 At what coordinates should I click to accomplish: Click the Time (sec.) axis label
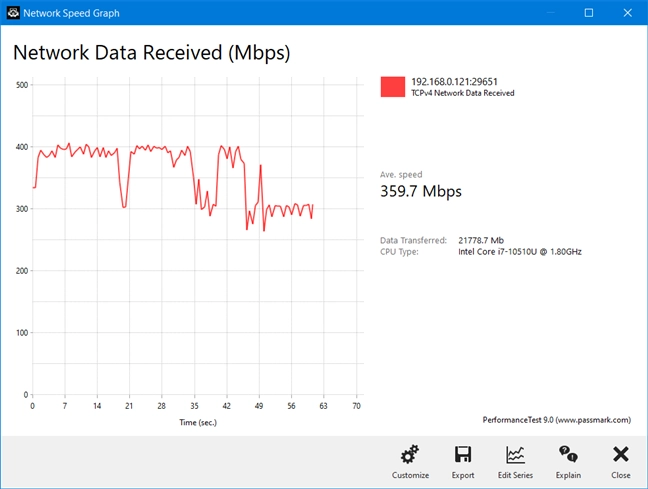(198, 422)
